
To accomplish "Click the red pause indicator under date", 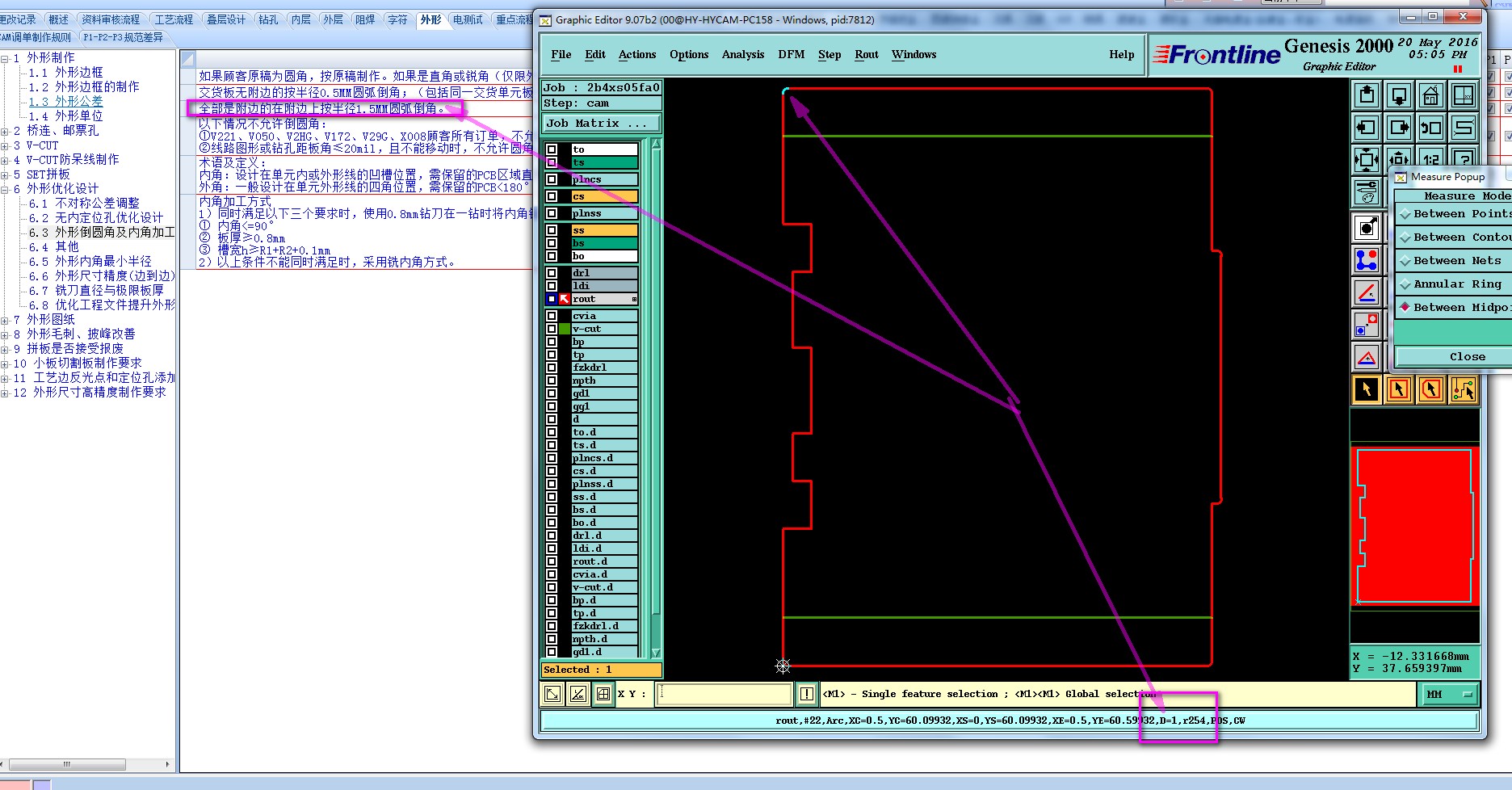I will click(1458, 69).
